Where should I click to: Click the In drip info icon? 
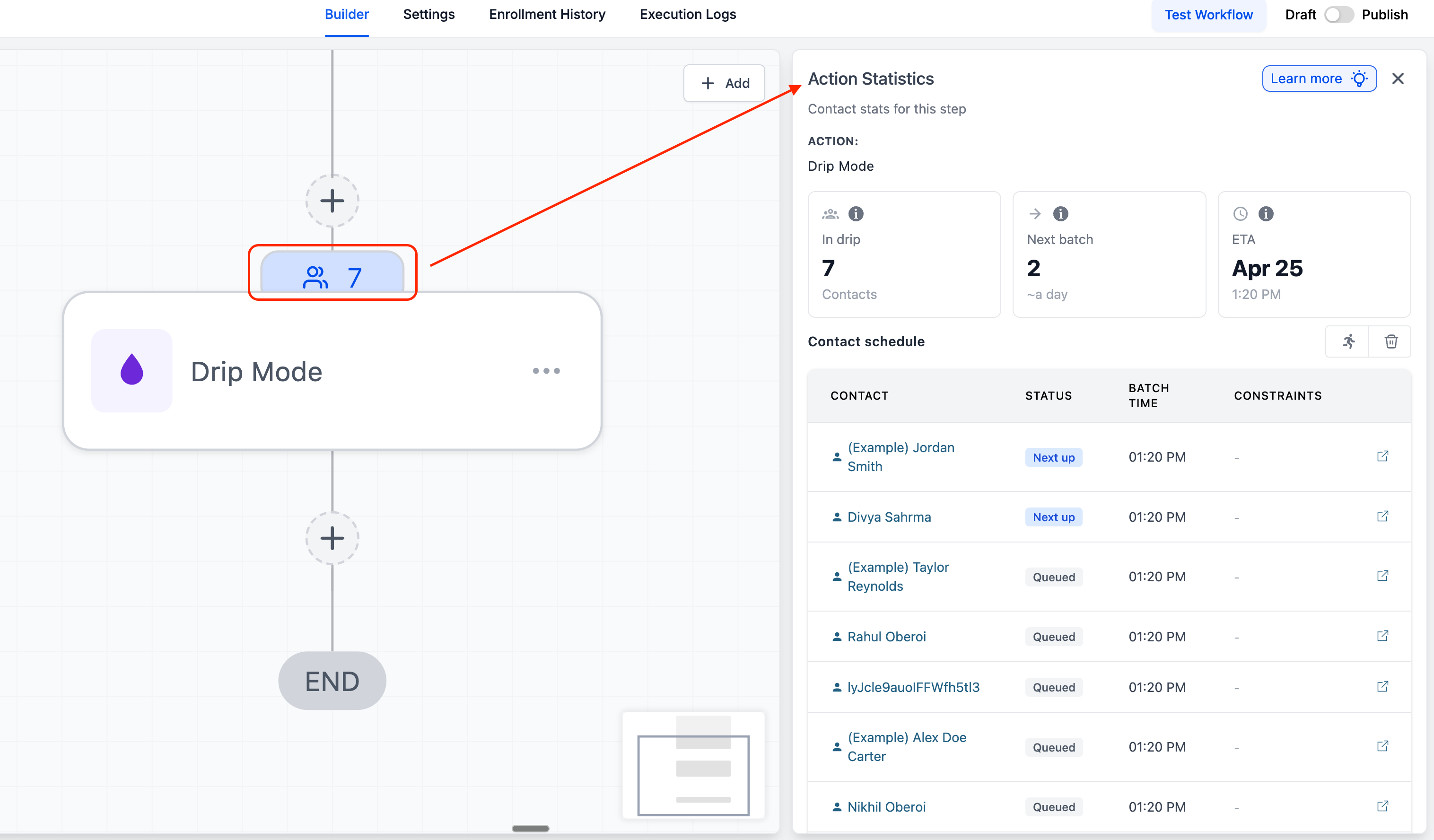point(856,213)
